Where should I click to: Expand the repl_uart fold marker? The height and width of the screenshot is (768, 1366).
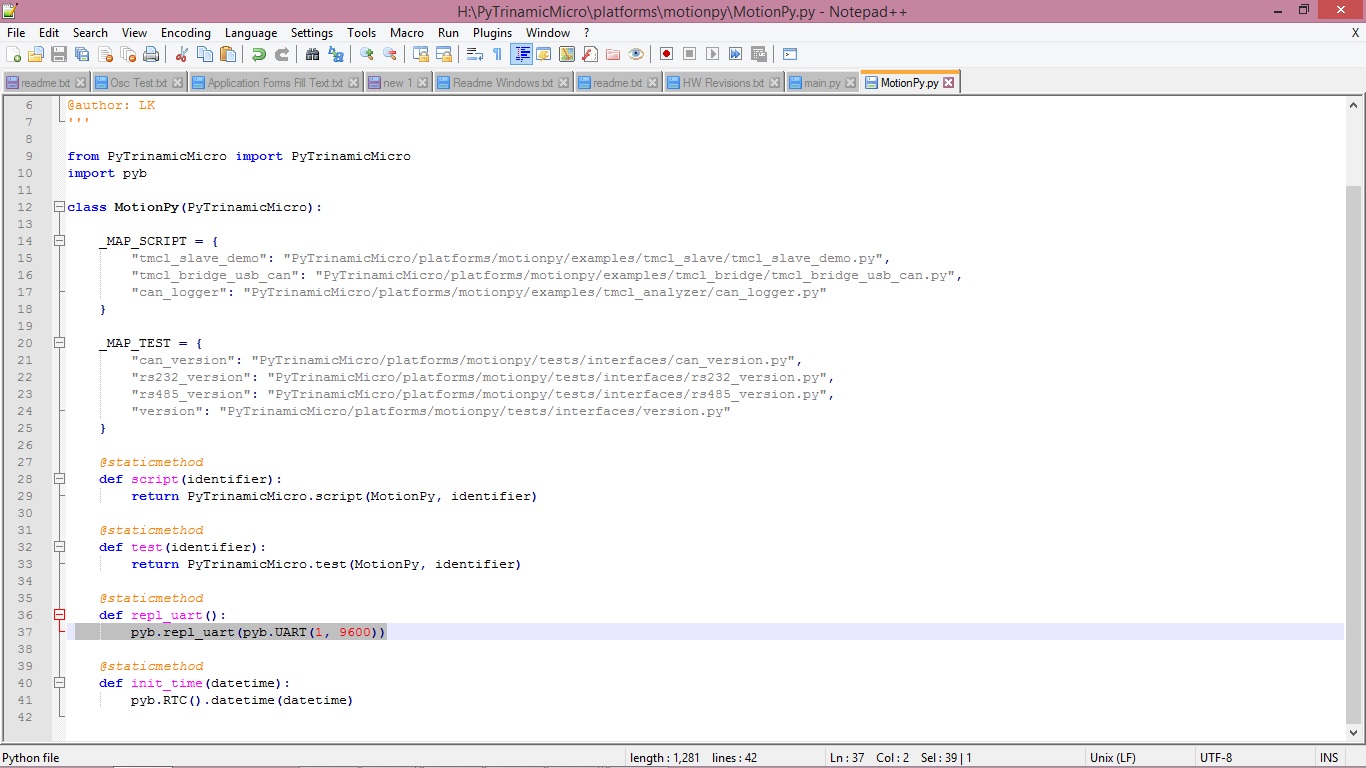point(59,615)
